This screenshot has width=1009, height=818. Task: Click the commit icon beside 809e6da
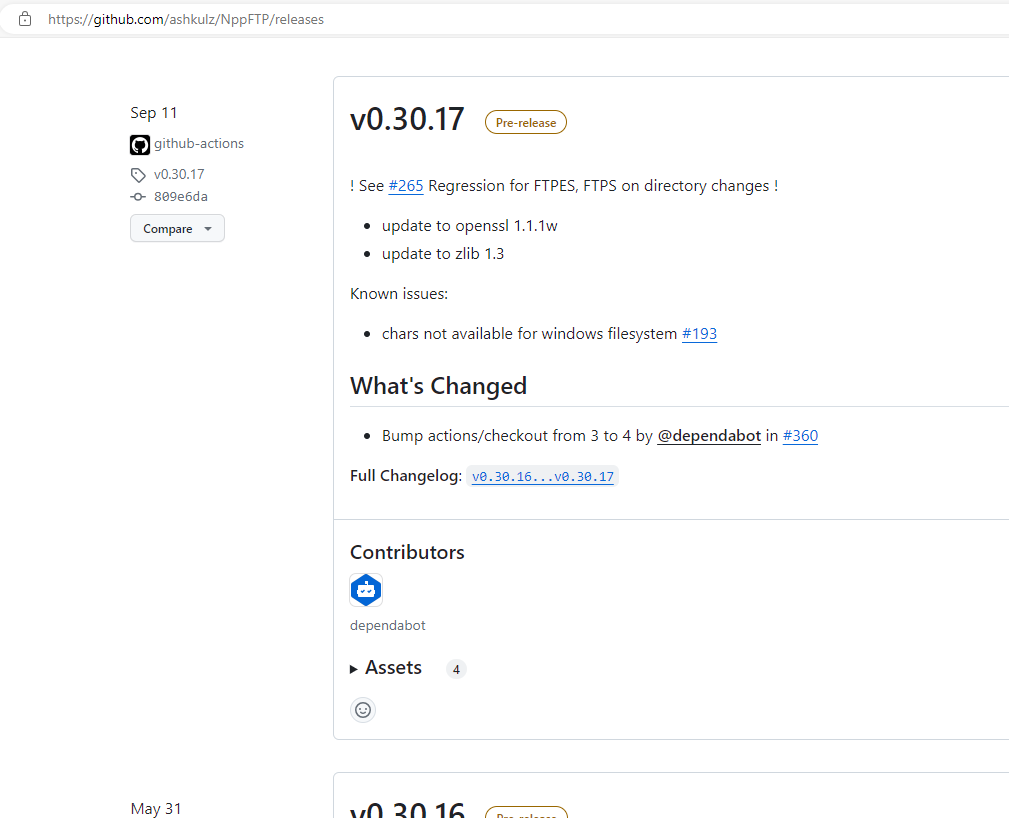[x=138, y=197]
